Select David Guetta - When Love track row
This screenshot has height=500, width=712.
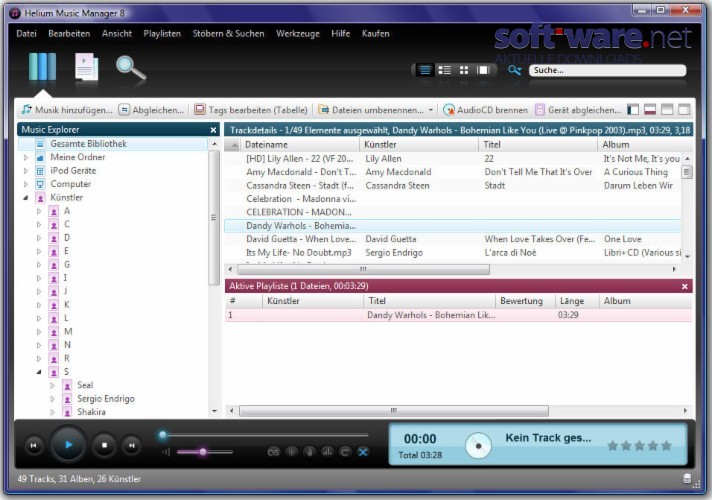pos(453,239)
